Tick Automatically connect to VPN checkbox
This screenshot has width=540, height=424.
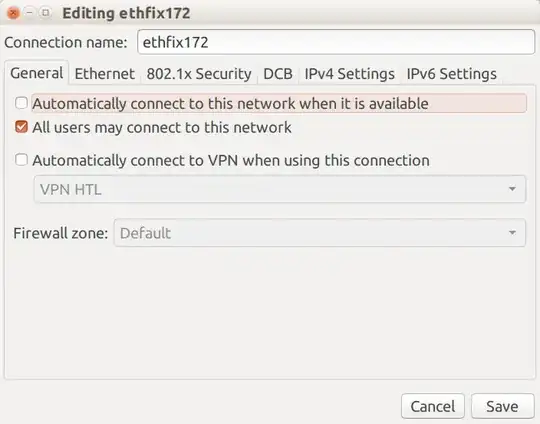[21, 160]
